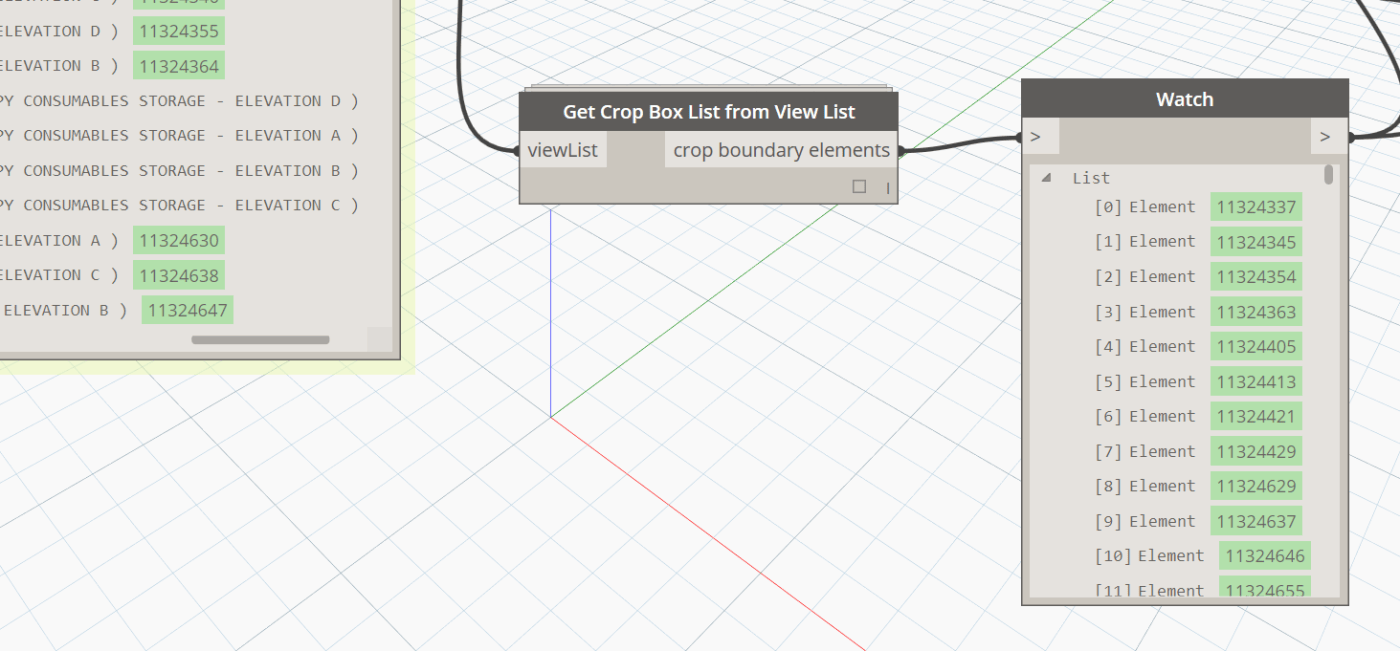
Task: Click the Watch node vertical scrollbar
Action: (1329, 175)
